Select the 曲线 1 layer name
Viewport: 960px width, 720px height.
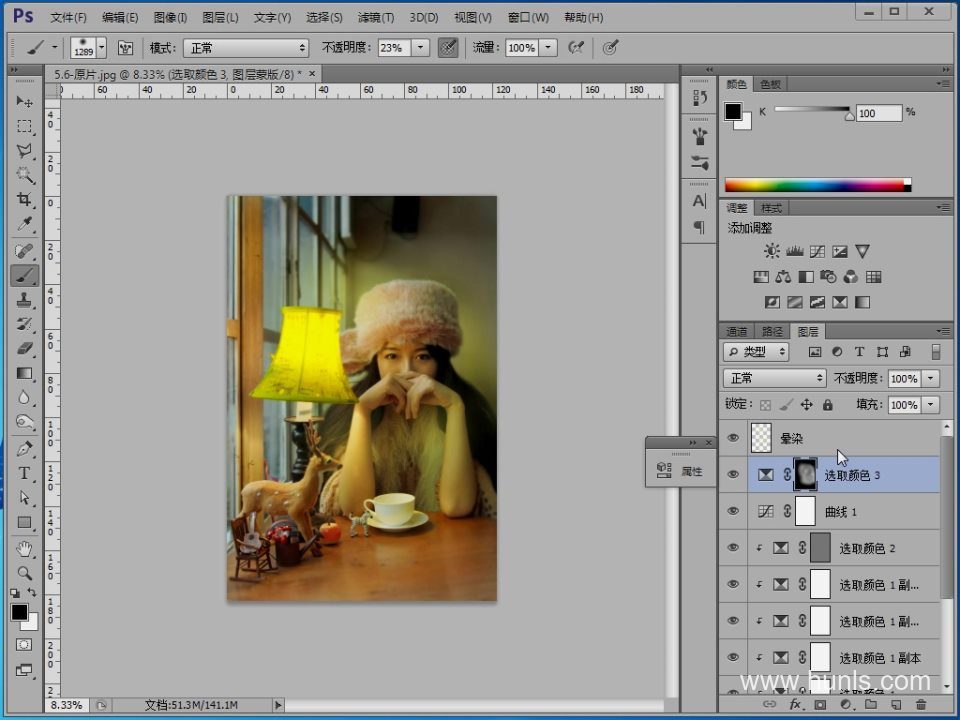[x=841, y=512]
